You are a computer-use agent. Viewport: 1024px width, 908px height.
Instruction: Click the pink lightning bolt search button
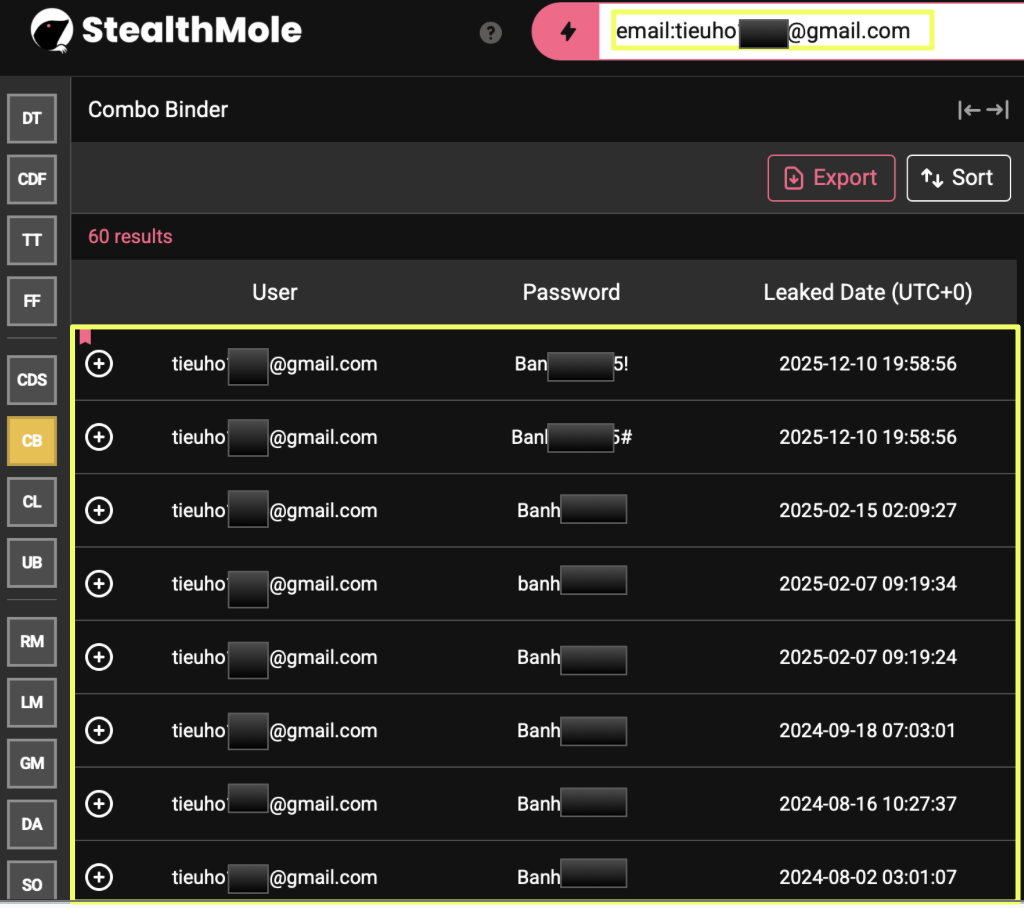(x=568, y=31)
